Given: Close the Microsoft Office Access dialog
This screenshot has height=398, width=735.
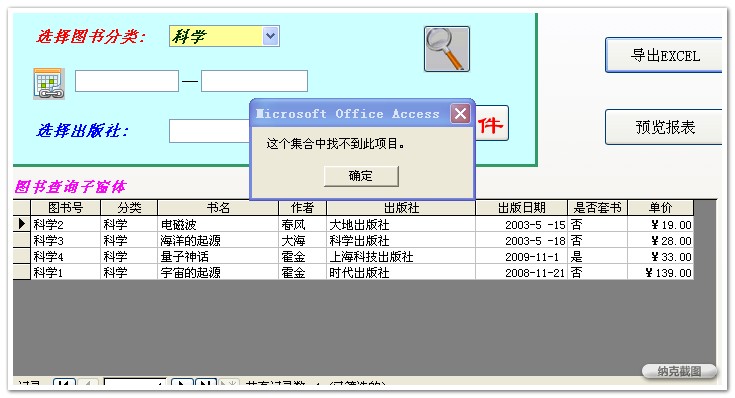Looking at the screenshot, I should point(460,113).
